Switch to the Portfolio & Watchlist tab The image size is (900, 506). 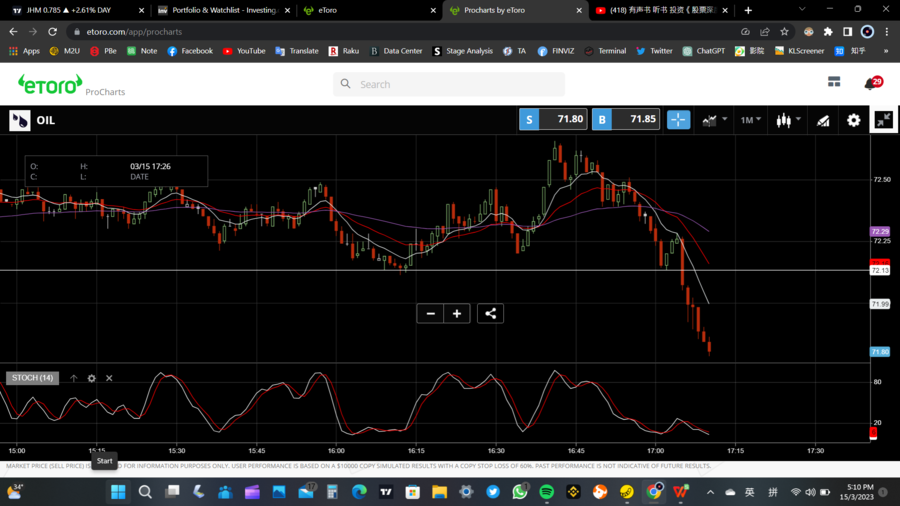coord(224,10)
